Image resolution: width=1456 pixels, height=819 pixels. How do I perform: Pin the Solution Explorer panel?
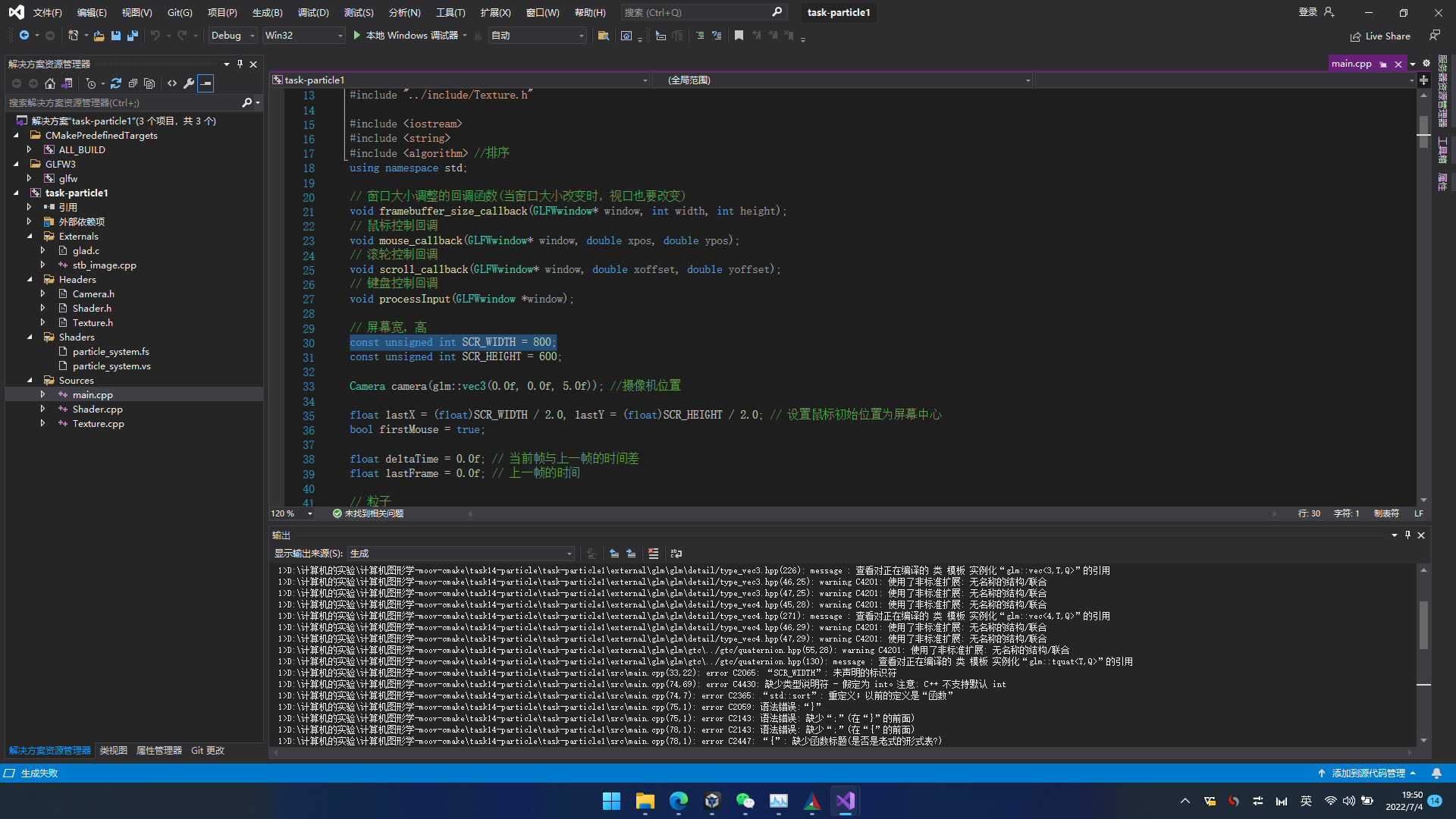tap(240, 64)
